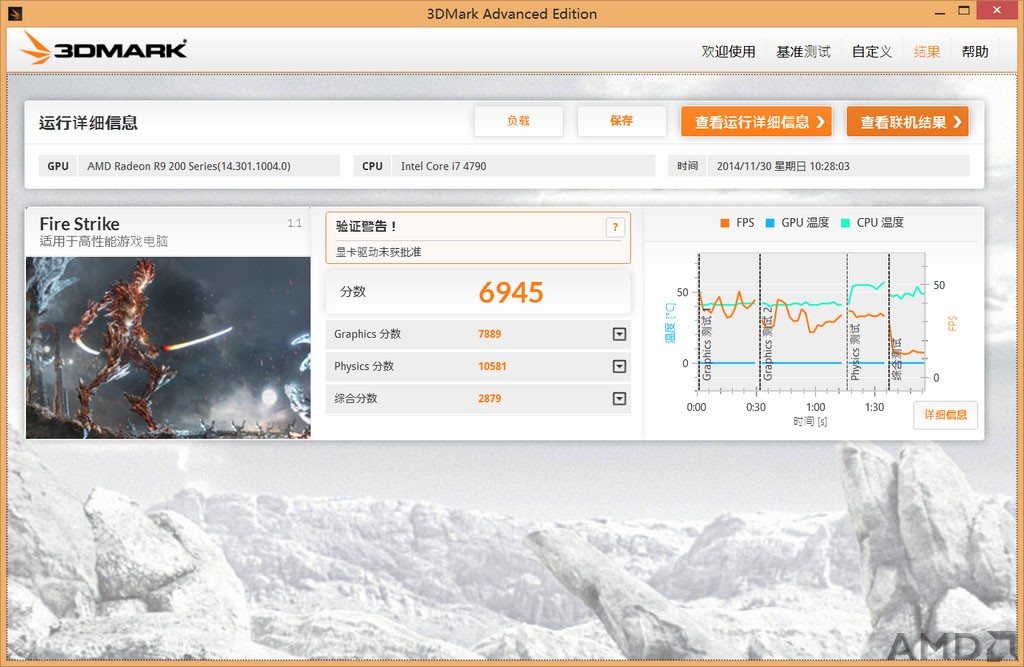Switch to the 基准测试 tab
This screenshot has width=1024, height=667.
803,52
